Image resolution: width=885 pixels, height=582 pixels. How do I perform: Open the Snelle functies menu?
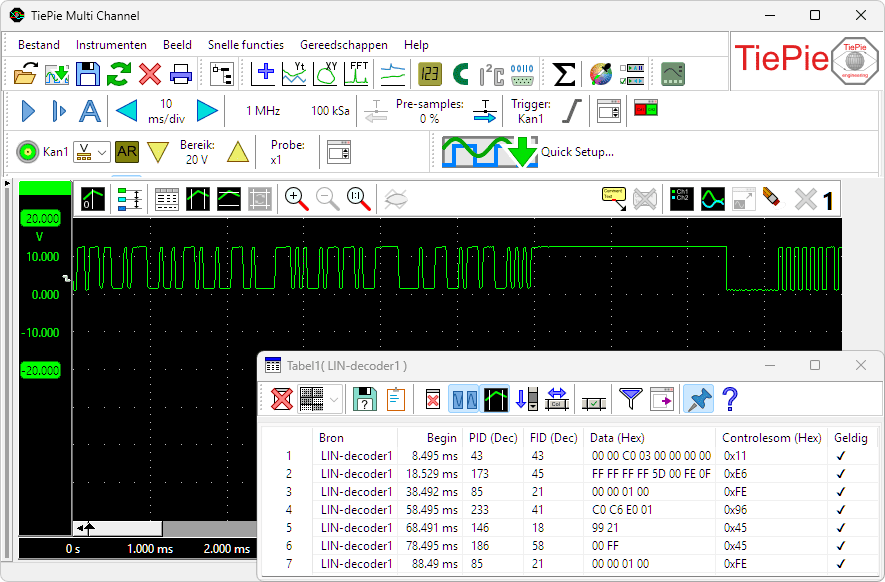(x=246, y=45)
